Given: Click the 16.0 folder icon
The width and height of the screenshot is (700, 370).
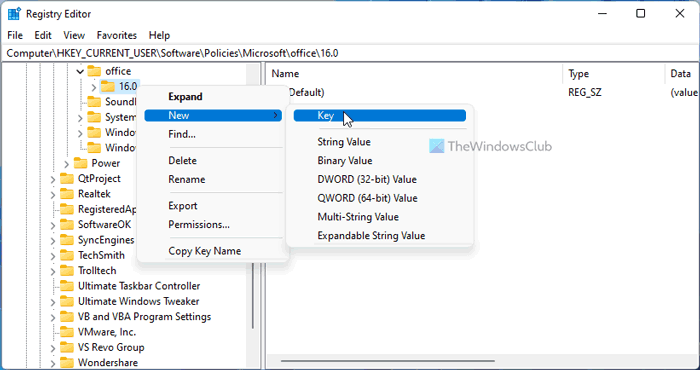Looking at the screenshot, I should pyautogui.click(x=108, y=86).
